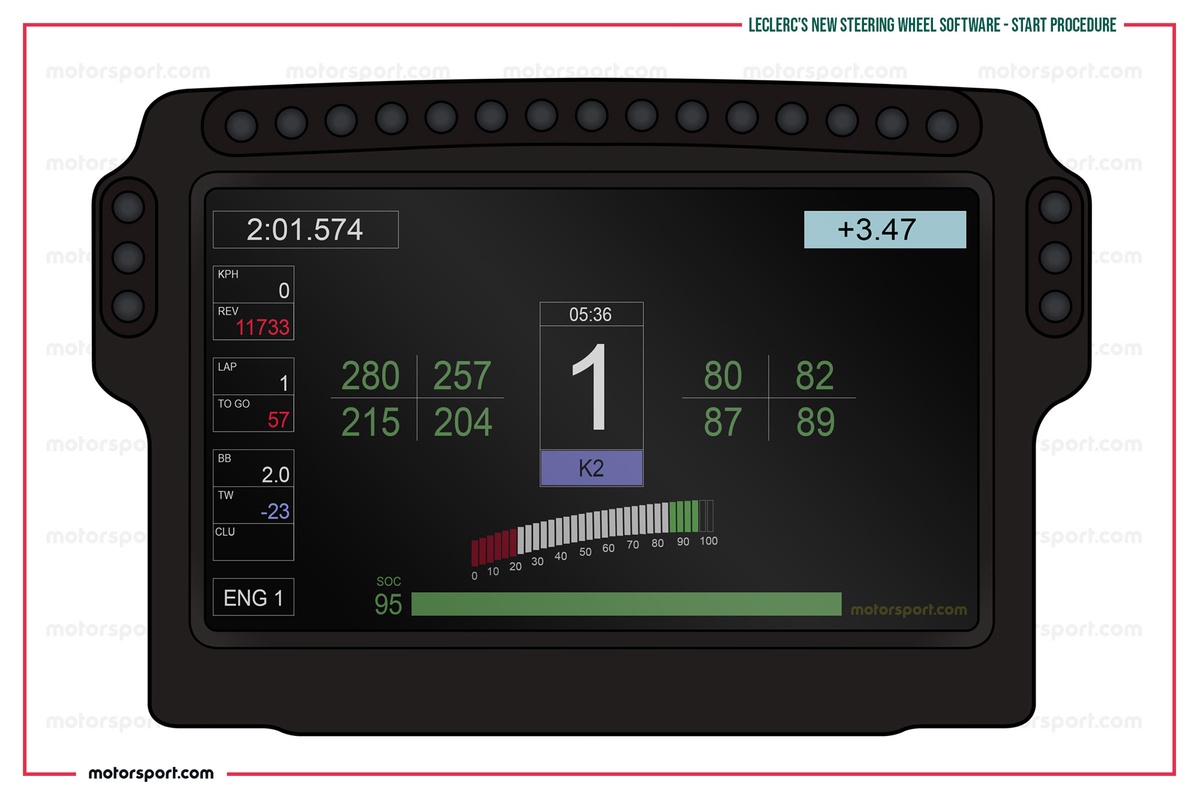This screenshot has height=800, width=1200.
Task: Click the lap time 2:01.574 readout
Action: coord(305,229)
